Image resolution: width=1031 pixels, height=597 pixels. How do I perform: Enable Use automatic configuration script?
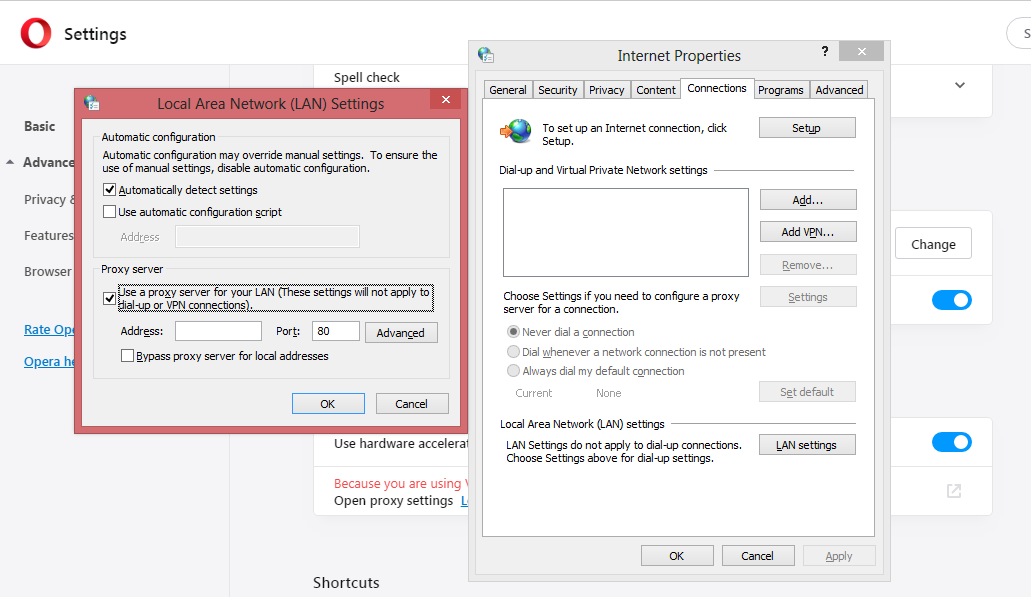tap(109, 211)
